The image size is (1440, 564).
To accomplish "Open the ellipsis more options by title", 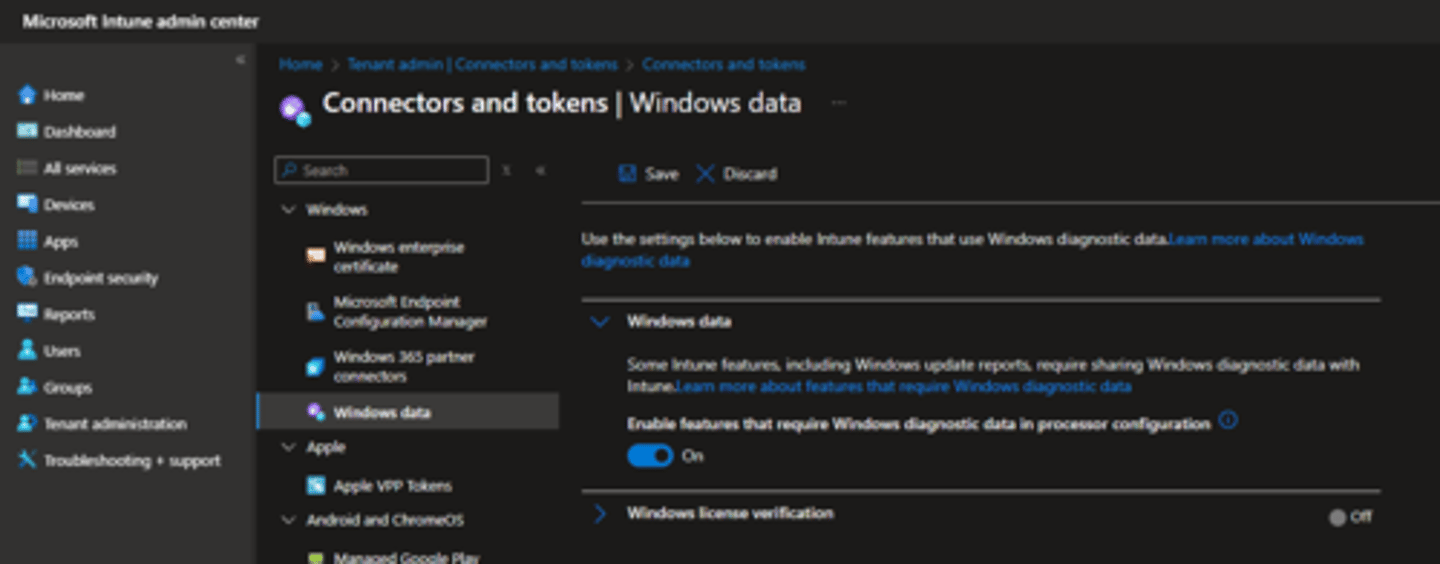I will (x=838, y=102).
